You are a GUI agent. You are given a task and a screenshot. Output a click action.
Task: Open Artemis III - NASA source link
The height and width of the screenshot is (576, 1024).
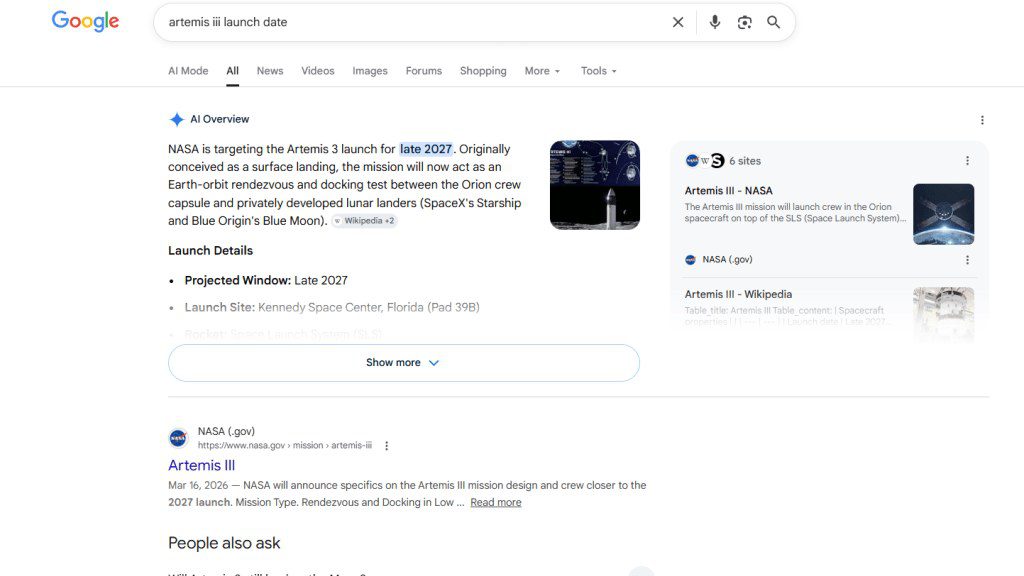point(728,191)
